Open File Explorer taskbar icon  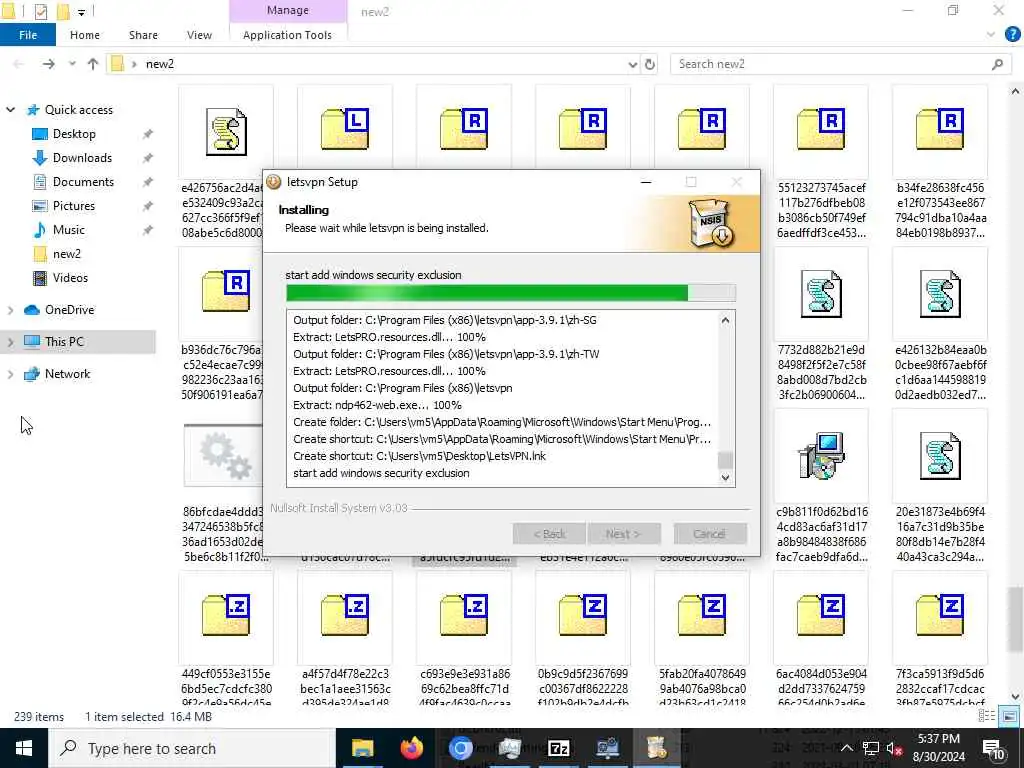(x=362, y=748)
